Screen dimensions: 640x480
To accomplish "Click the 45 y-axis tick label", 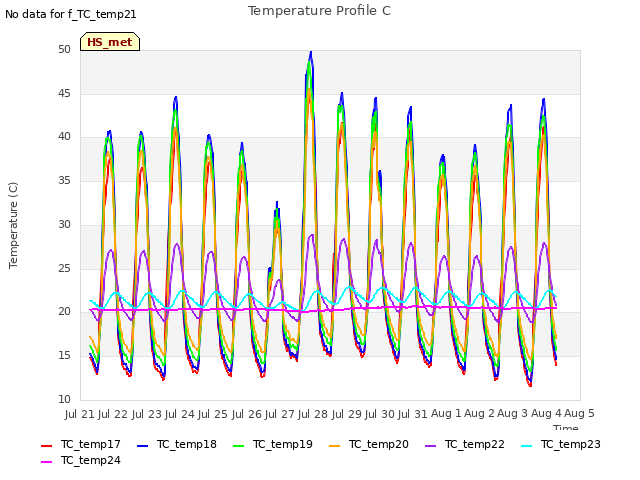I will click(x=64, y=93).
